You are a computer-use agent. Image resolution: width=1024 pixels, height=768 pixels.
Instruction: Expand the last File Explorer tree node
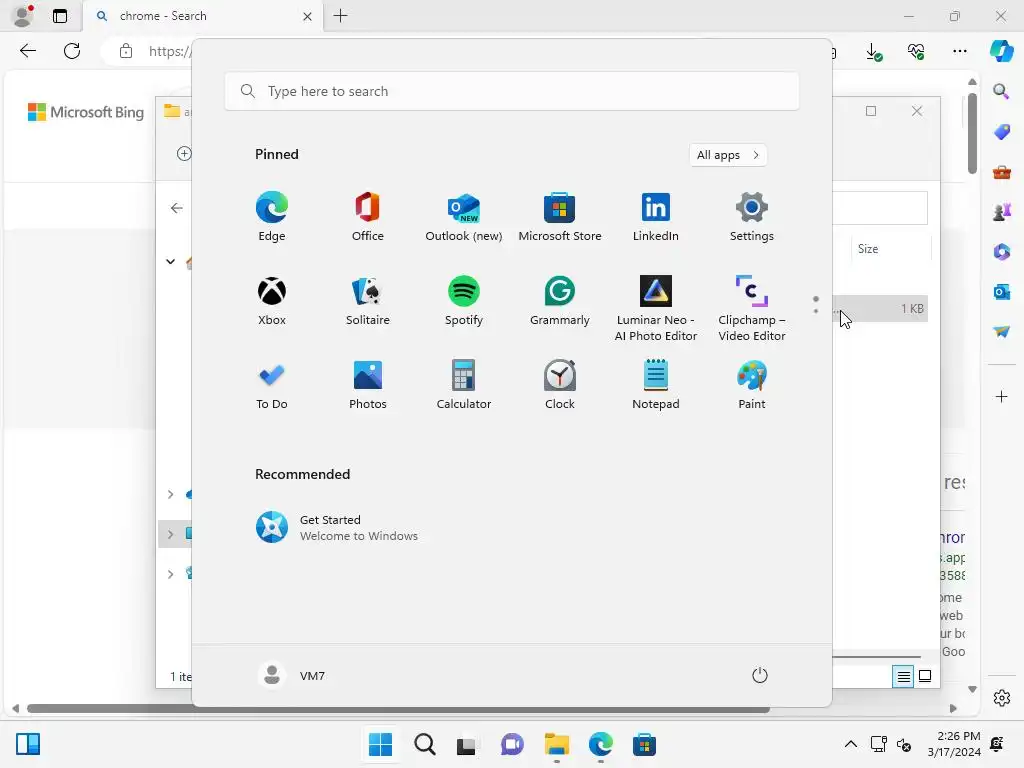pos(170,574)
